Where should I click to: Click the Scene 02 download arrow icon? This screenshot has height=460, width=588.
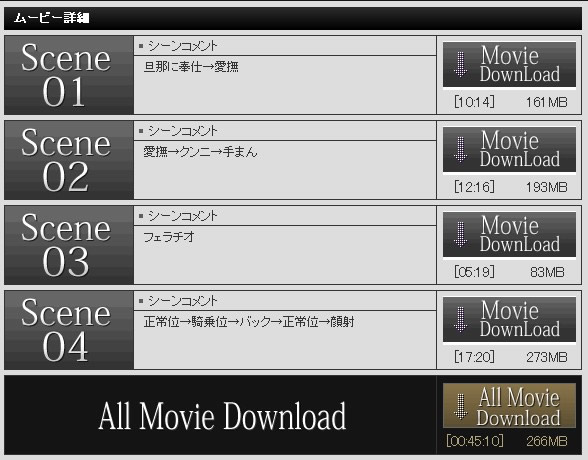[x=460, y=150]
